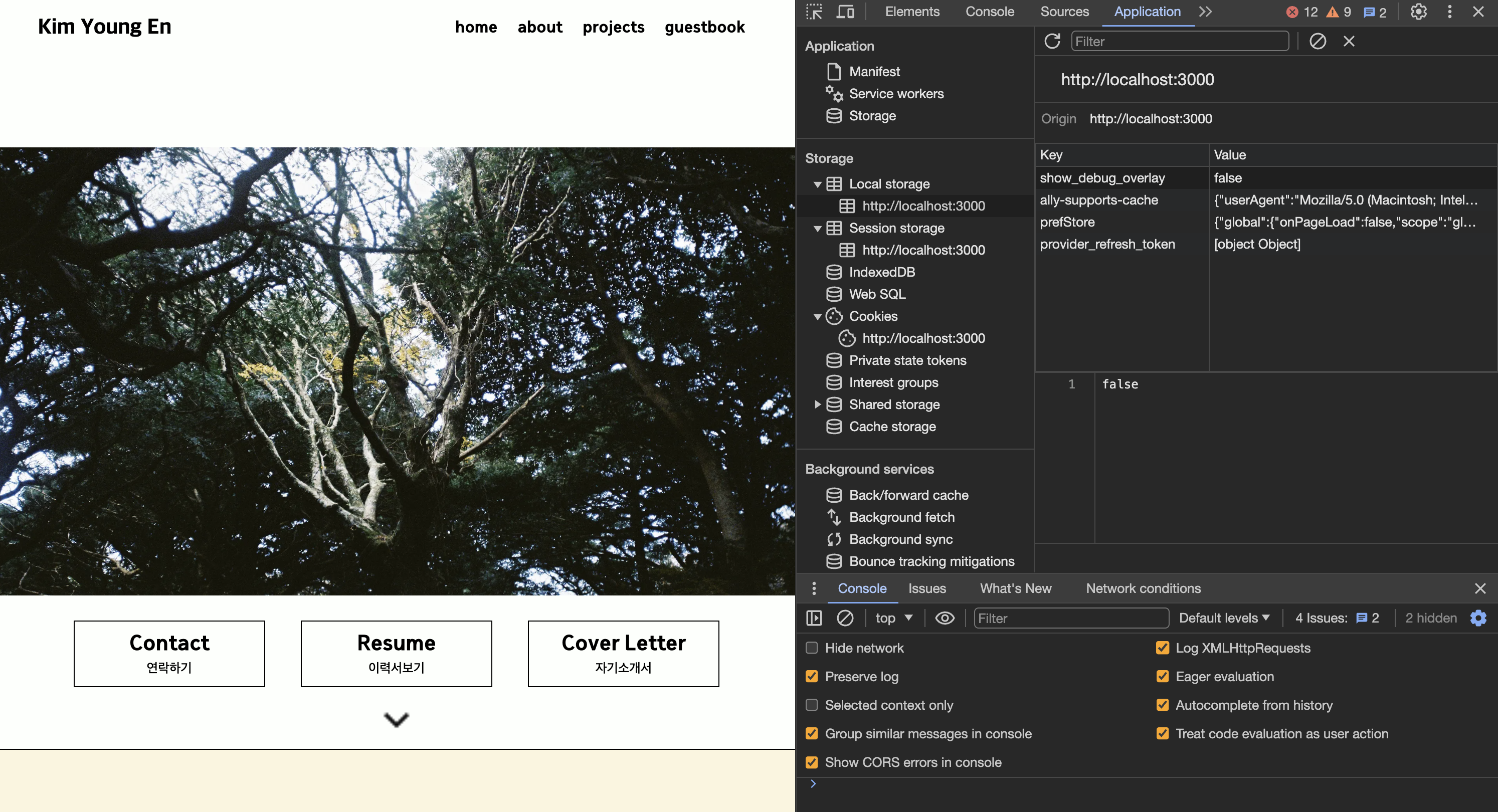Screen dimensions: 1498x812
Task: Uncheck the Preserve log option
Action: pos(812,676)
